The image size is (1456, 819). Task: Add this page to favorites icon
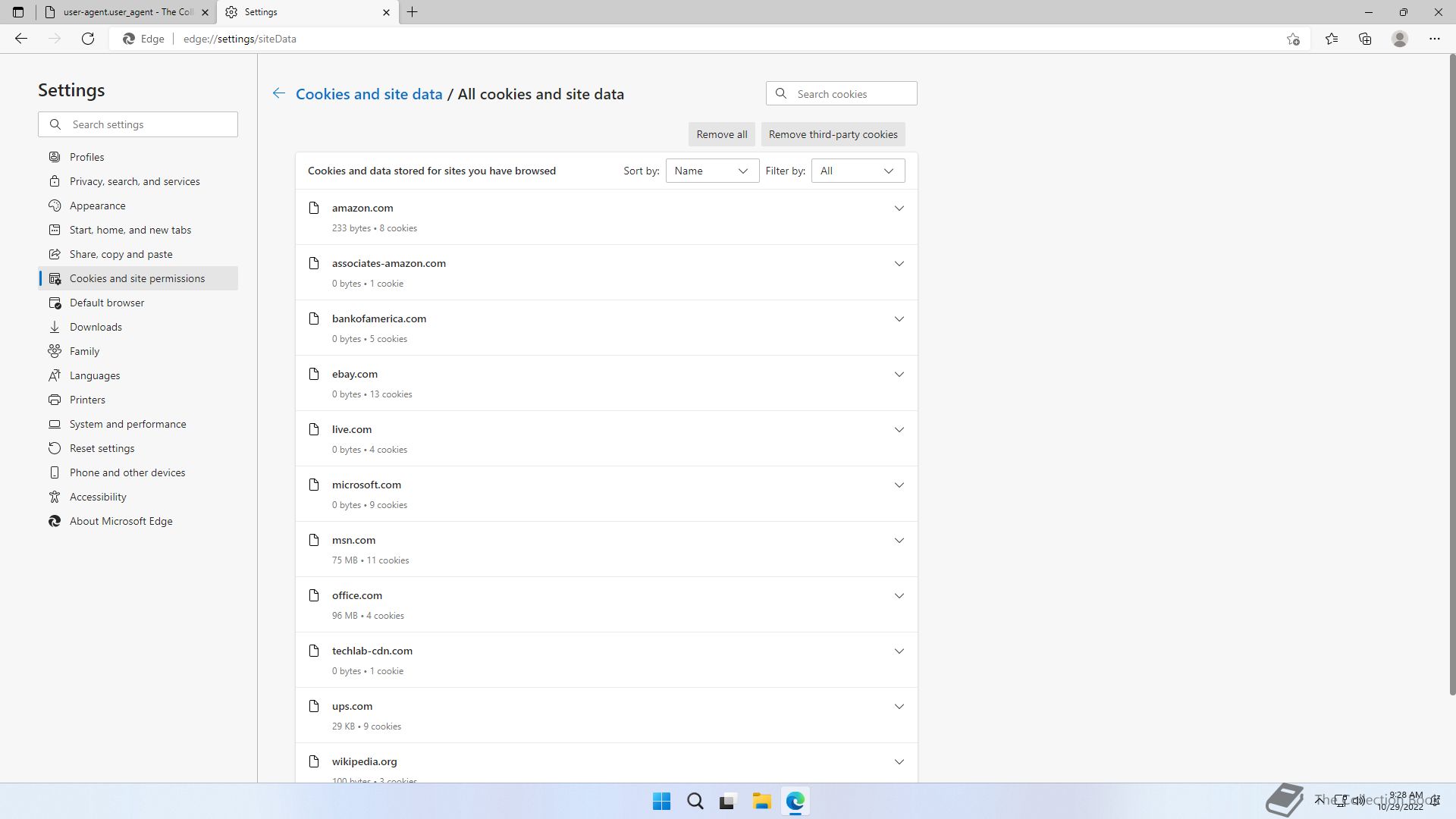point(1293,39)
